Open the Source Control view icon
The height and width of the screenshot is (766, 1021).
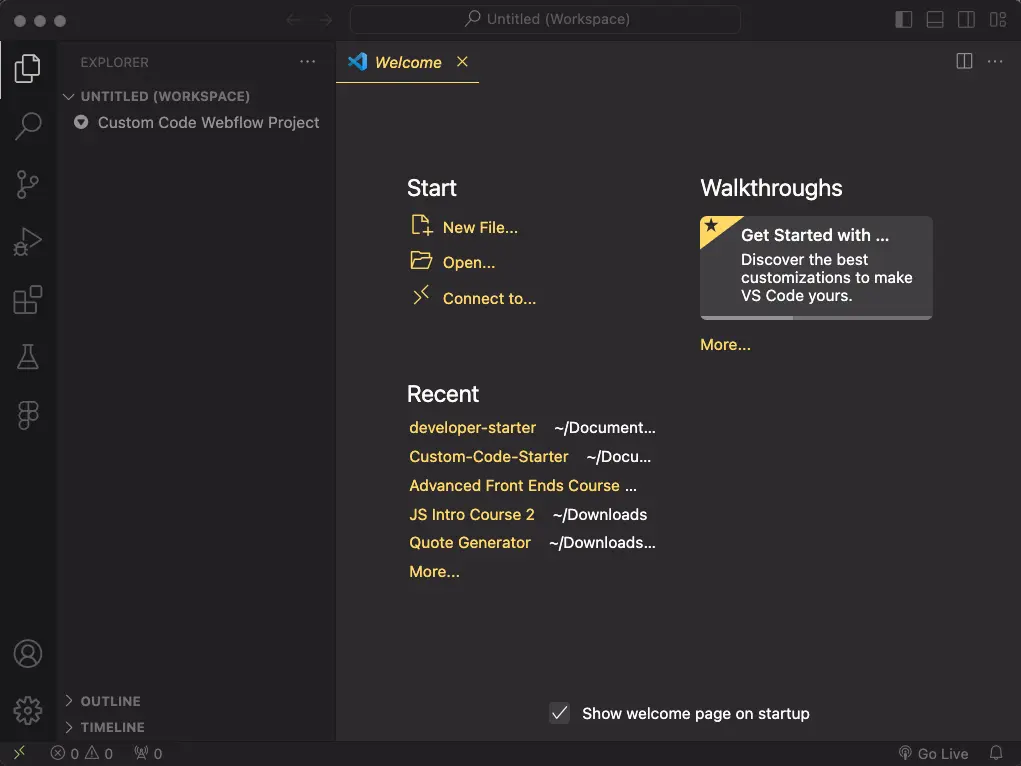tap(27, 184)
